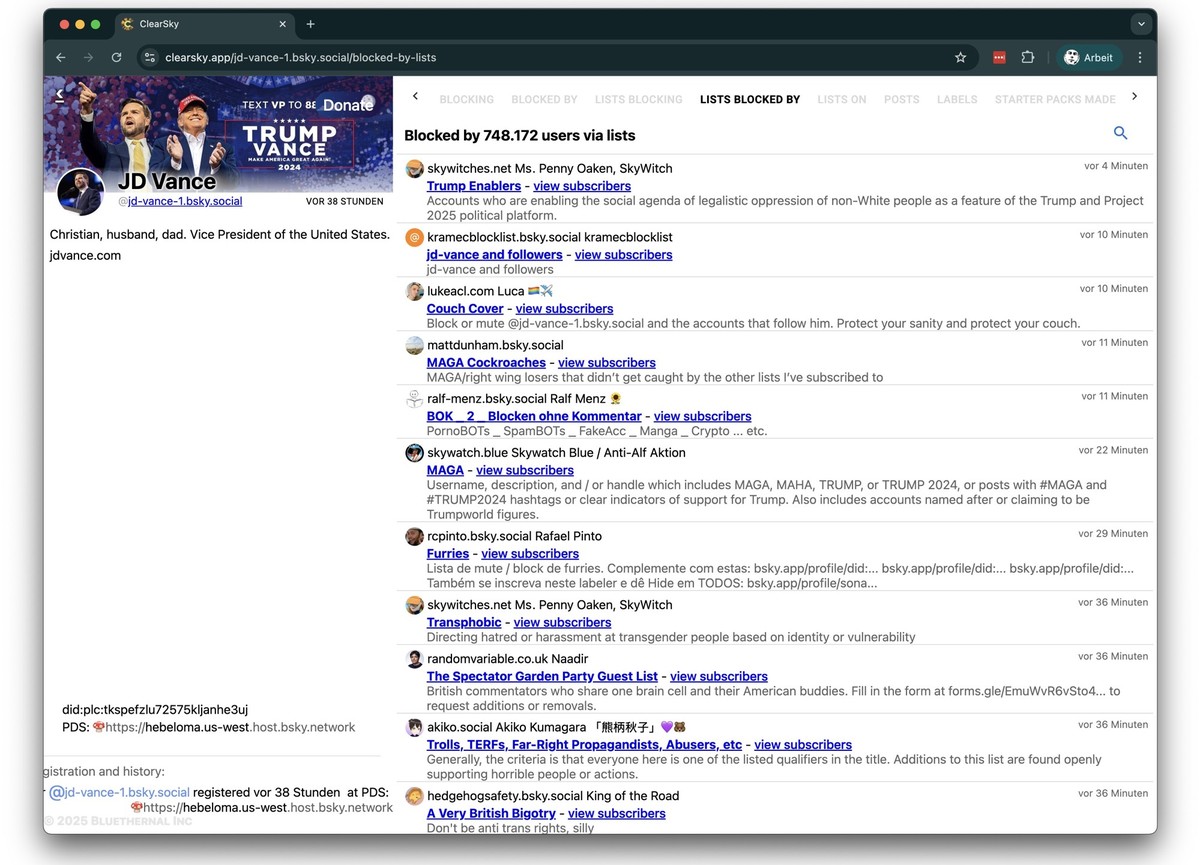Viewport: 1200px width, 865px height.
Task: Open the jd-vance and followers list
Action: [494, 255]
